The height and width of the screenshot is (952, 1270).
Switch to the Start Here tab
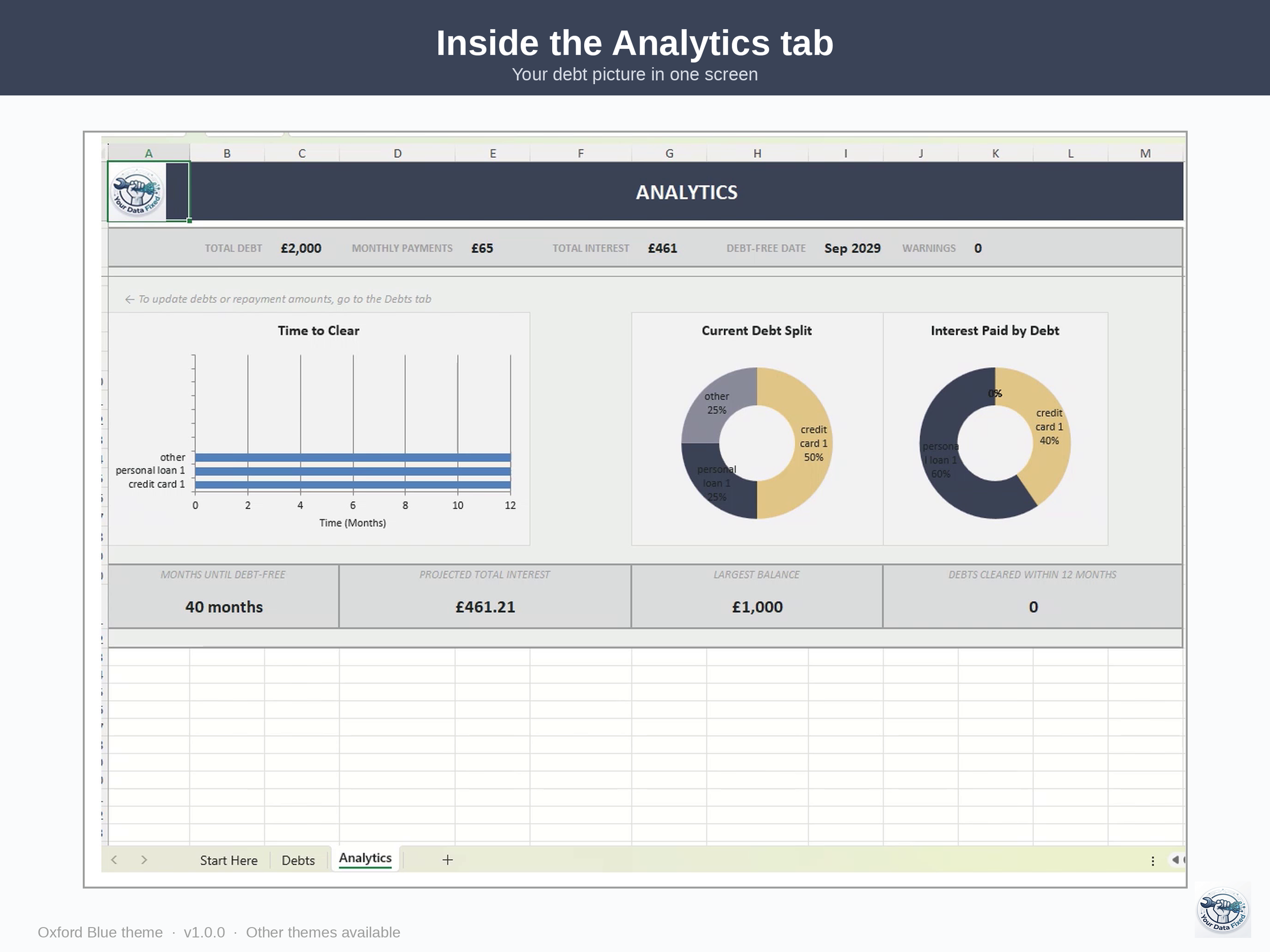[x=229, y=860]
